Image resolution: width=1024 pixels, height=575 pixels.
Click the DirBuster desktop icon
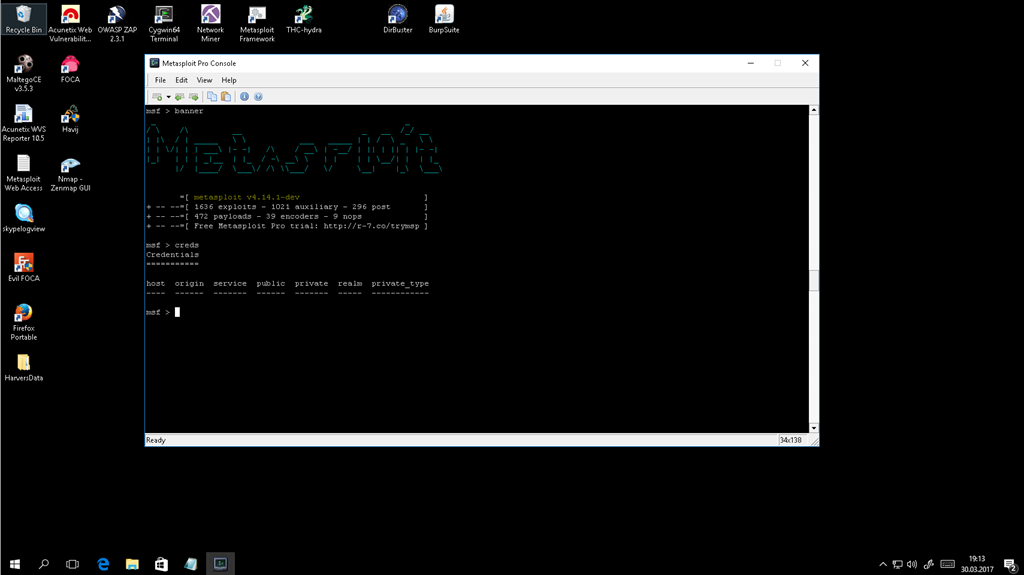coord(398,19)
